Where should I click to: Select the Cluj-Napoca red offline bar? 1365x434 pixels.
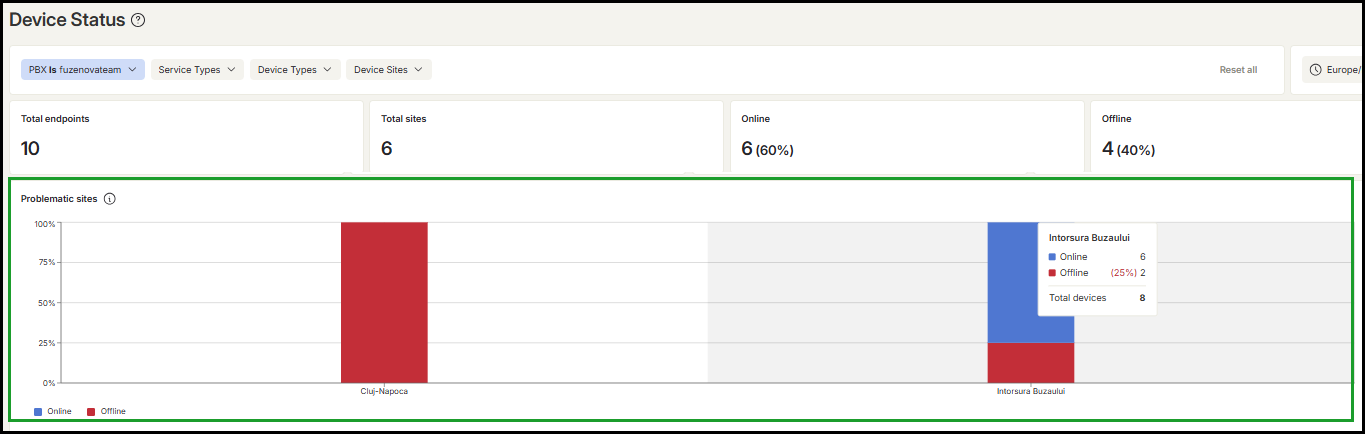click(384, 302)
